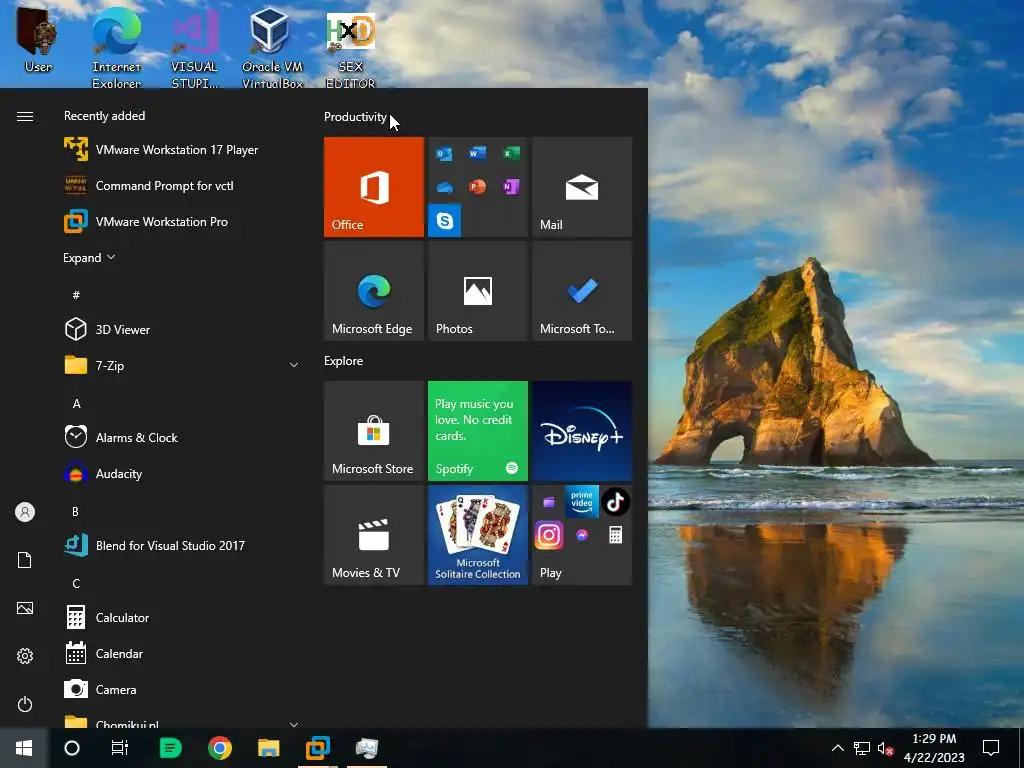The height and width of the screenshot is (768, 1024).
Task: Open Task View on taskbar
Action: [120, 748]
